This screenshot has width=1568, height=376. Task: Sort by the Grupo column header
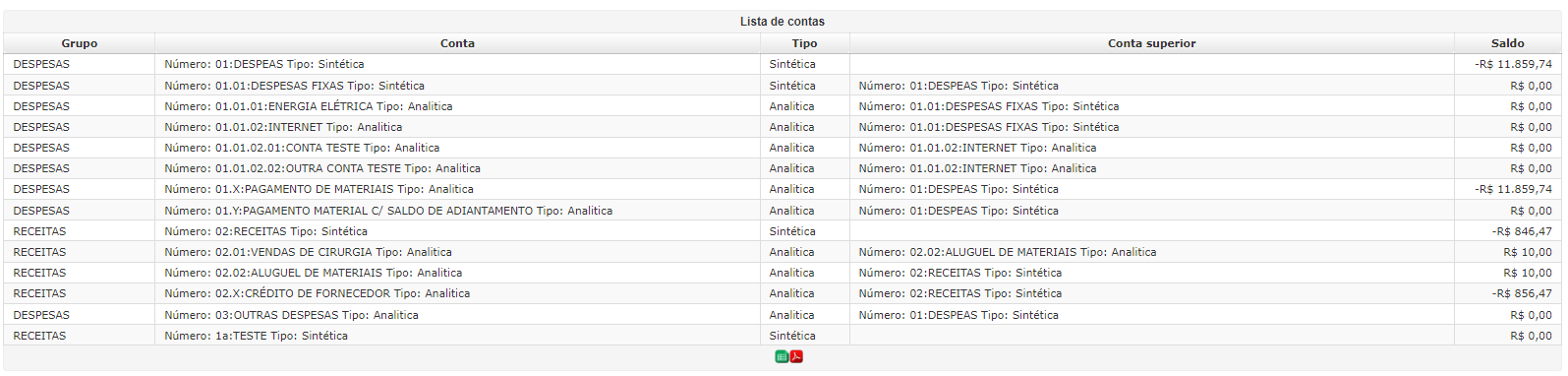(79, 43)
